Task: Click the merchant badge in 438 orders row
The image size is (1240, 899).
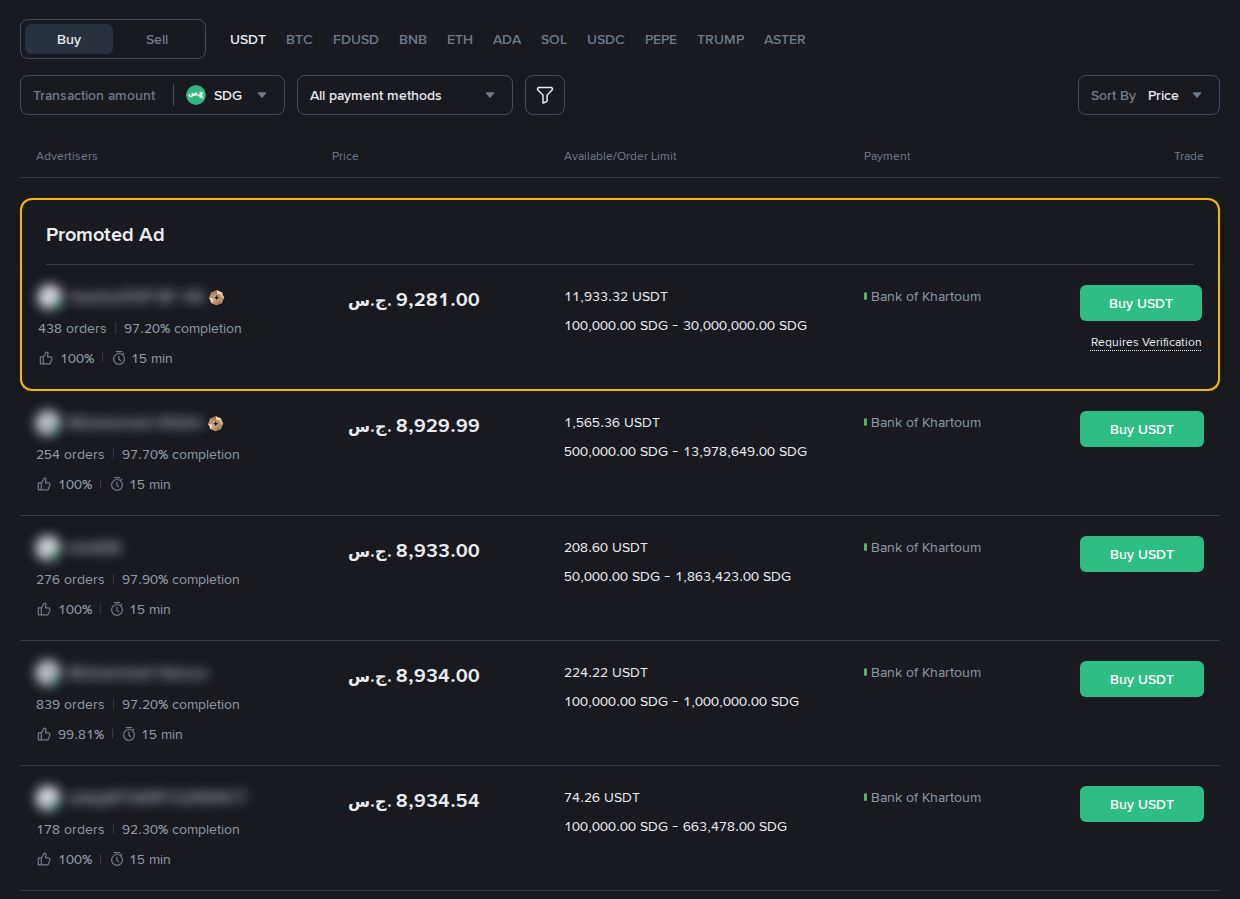Action: pos(216,297)
